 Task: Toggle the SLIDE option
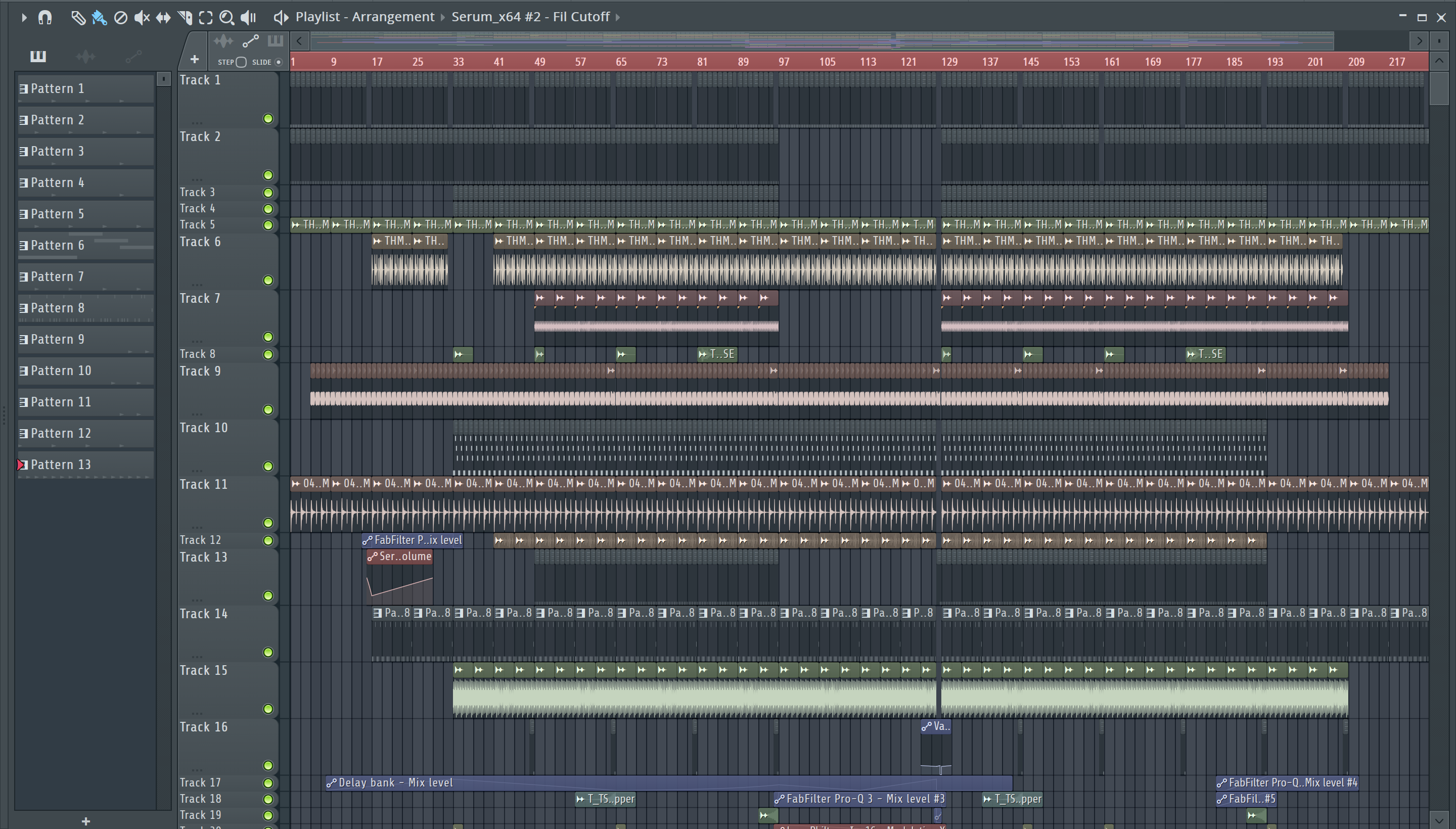point(279,62)
